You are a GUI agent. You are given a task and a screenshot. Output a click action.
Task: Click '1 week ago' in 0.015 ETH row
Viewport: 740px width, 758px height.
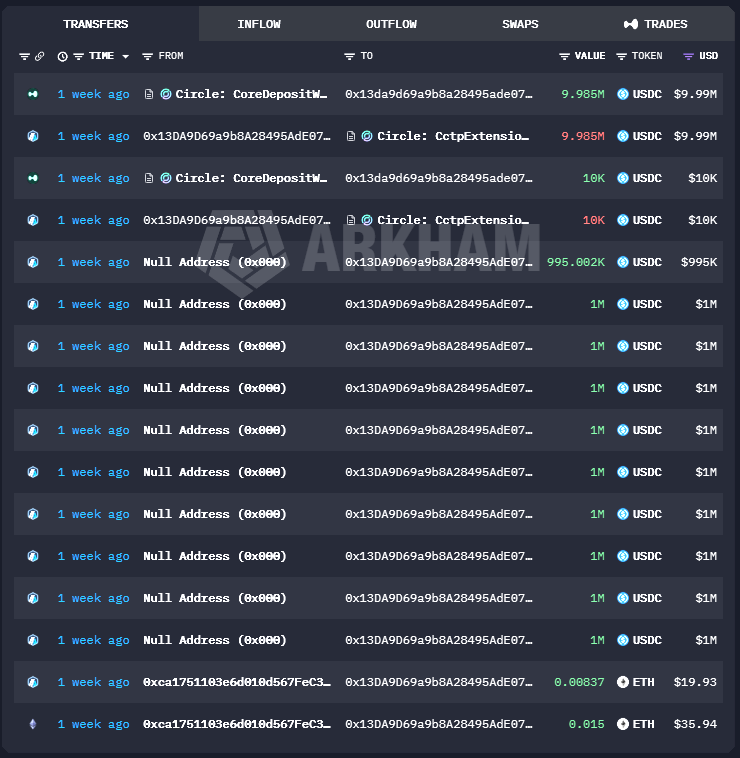93,724
